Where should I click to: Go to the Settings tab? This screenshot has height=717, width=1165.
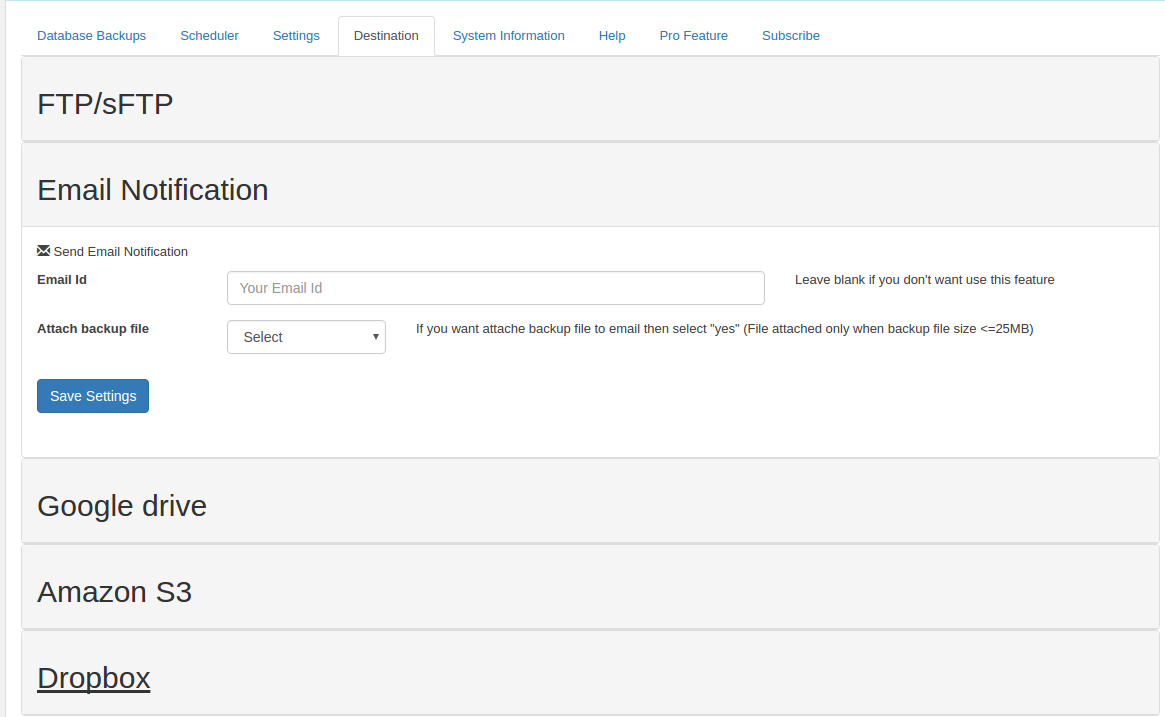296,36
